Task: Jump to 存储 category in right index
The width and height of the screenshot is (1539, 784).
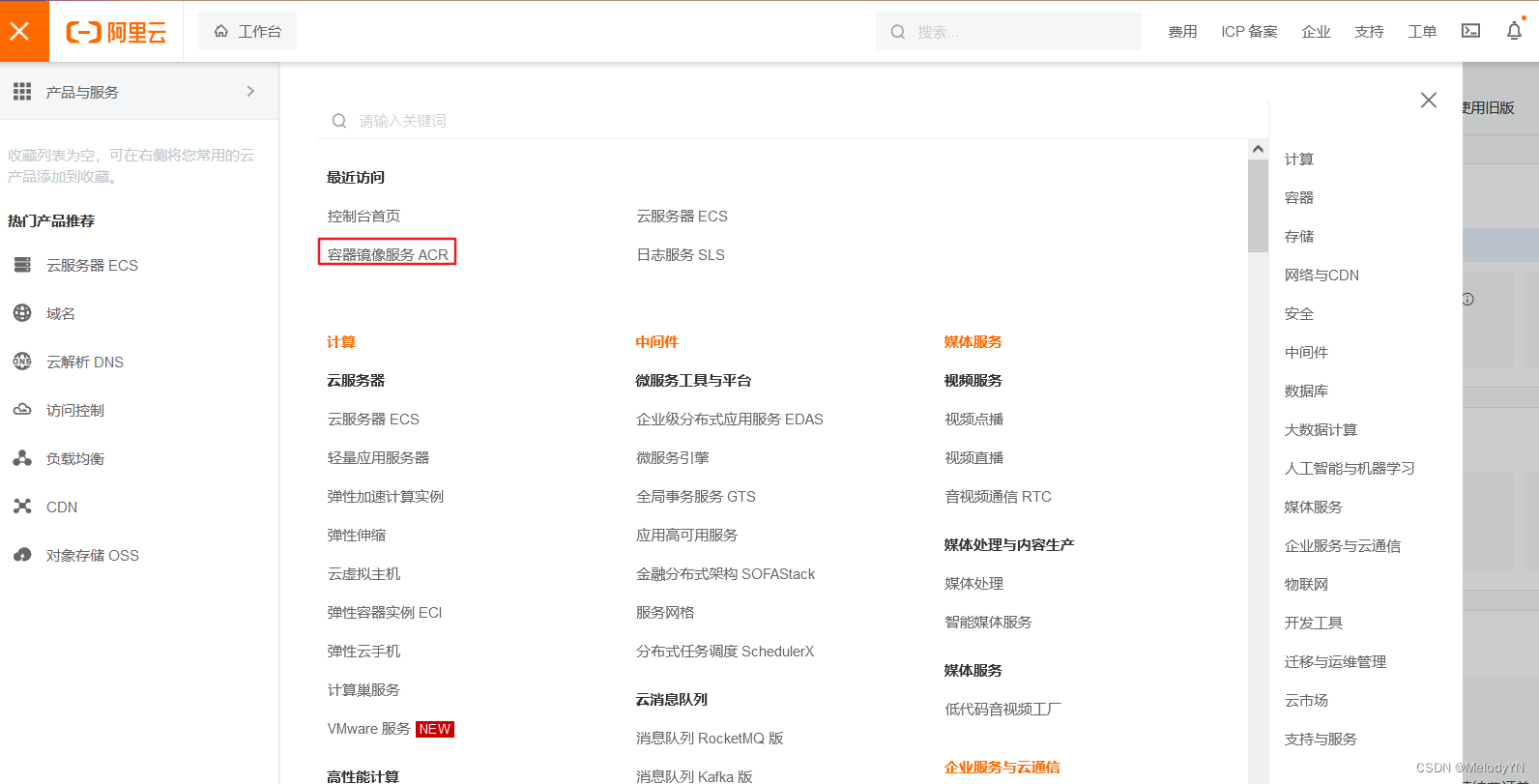Action: [x=1298, y=236]
